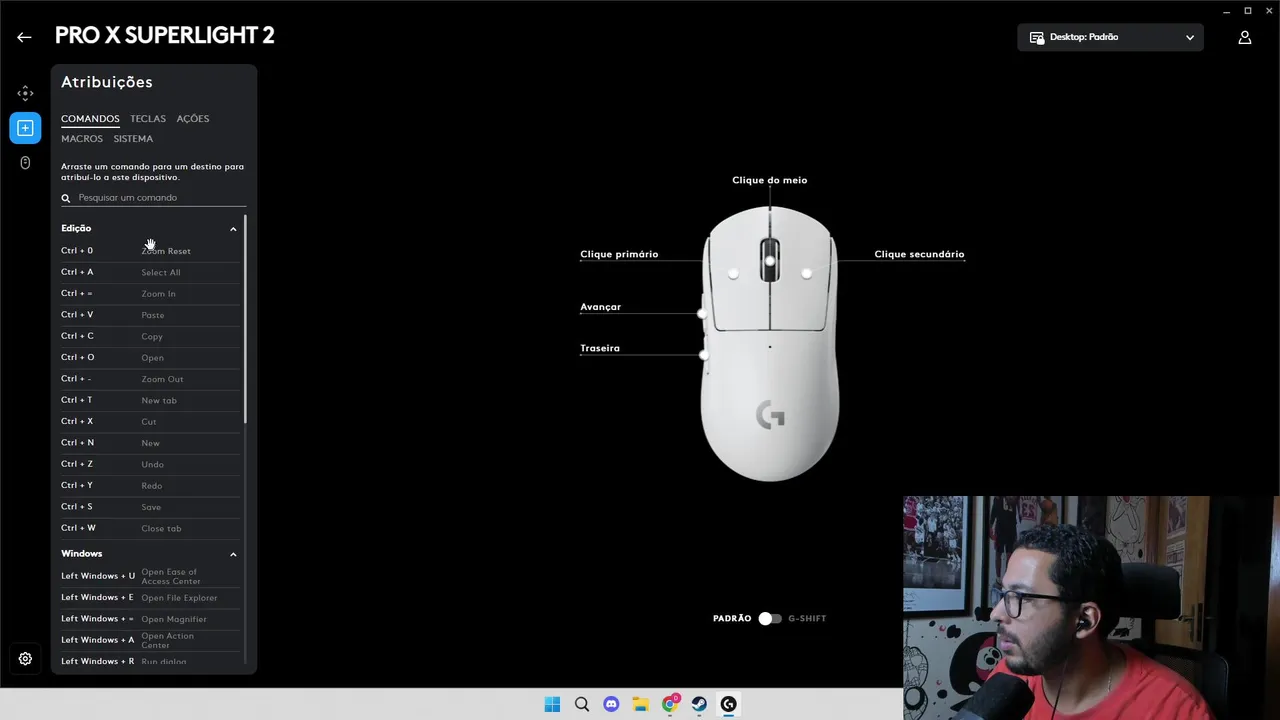The height and width of the screenshot is (720, 1280).
Task: Select the Assignments plus sidebar icon
Action: pyautogui.click(x=25, y=128)
